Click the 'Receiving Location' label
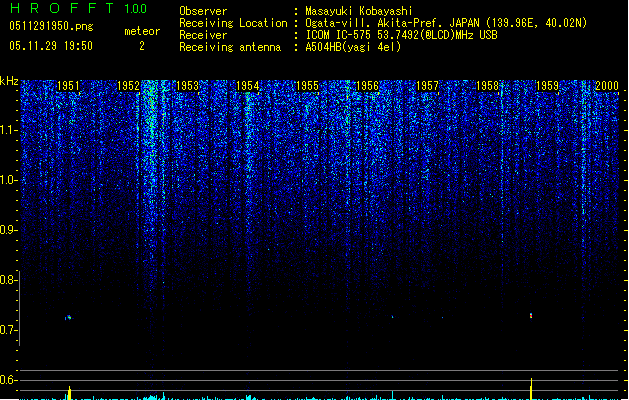Viewport: 629px width, 400px height. point(233,23)
